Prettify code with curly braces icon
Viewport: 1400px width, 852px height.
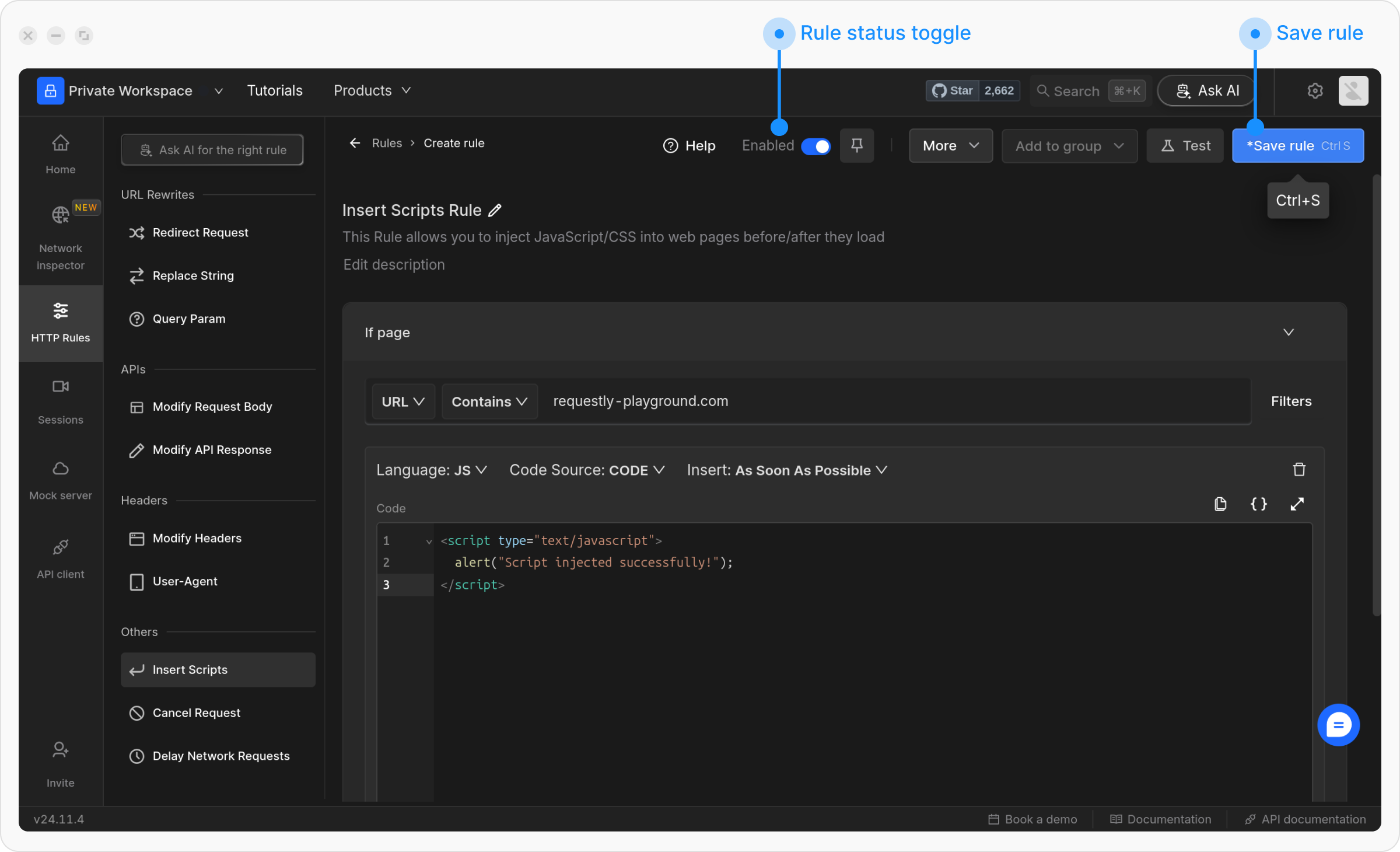click(1258, 504)
